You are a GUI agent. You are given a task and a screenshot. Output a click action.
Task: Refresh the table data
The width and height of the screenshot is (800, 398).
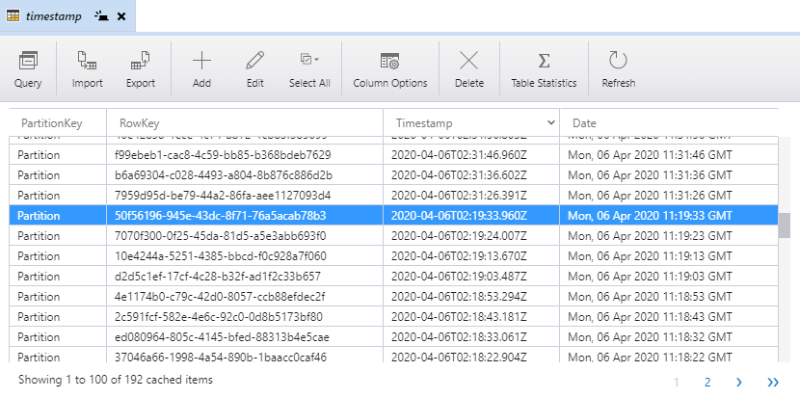click(x=618, y=69)
